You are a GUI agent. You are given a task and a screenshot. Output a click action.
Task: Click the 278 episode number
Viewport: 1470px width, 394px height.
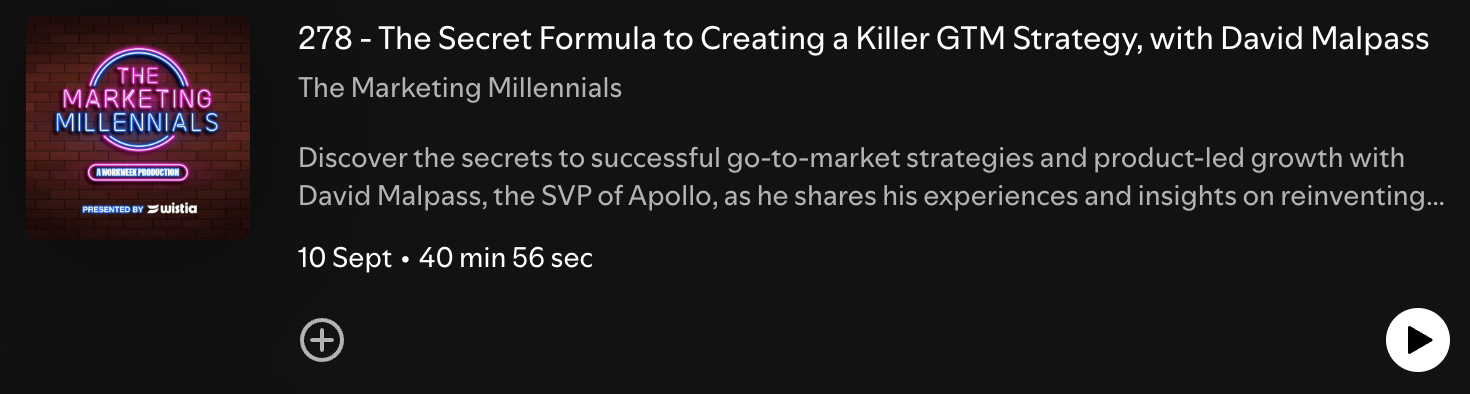[x=324, y=39]
